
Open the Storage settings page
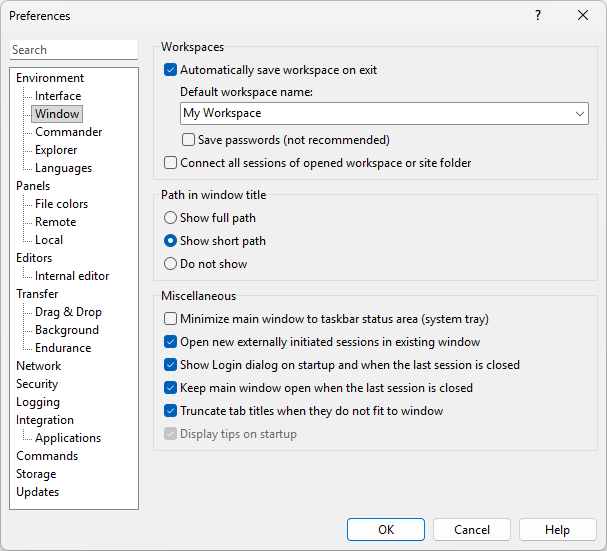(36, 474)
